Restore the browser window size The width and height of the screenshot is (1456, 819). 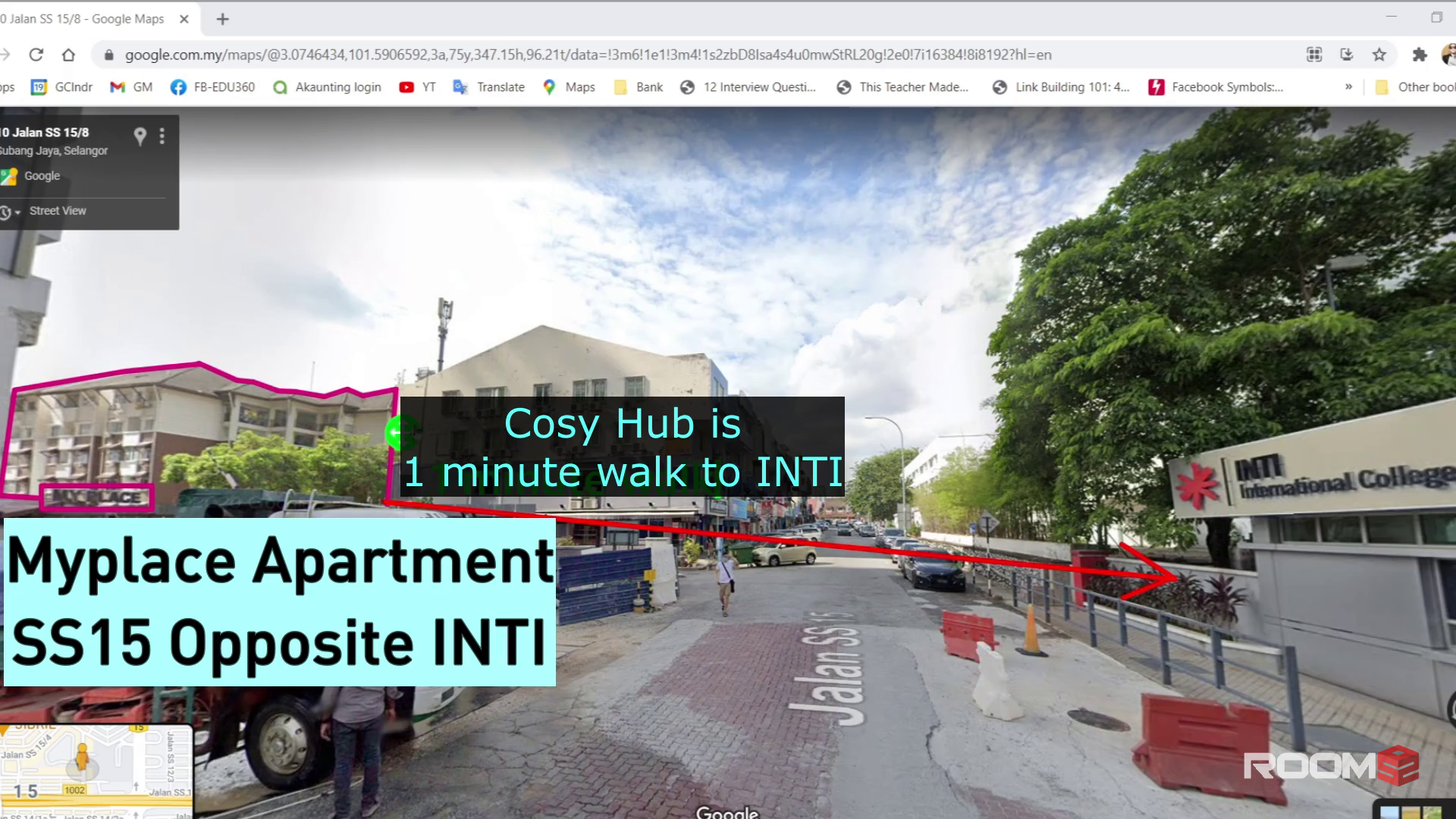tap(1436, 17)
